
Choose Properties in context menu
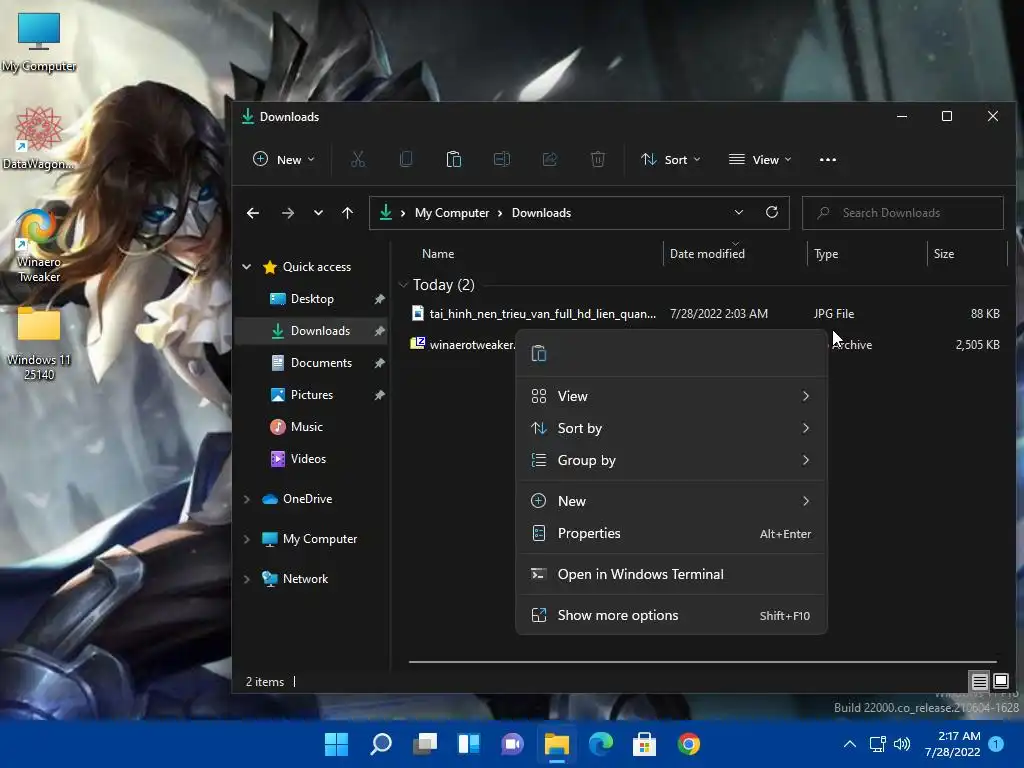coord(671,533)
